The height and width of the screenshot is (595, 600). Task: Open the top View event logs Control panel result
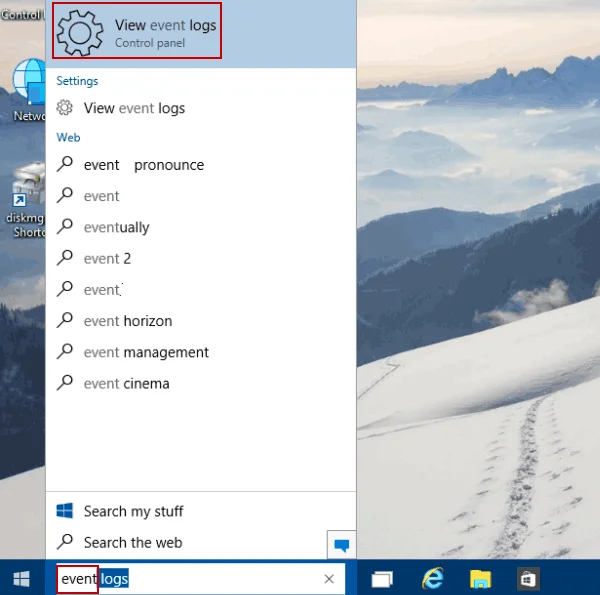(201, 34)
